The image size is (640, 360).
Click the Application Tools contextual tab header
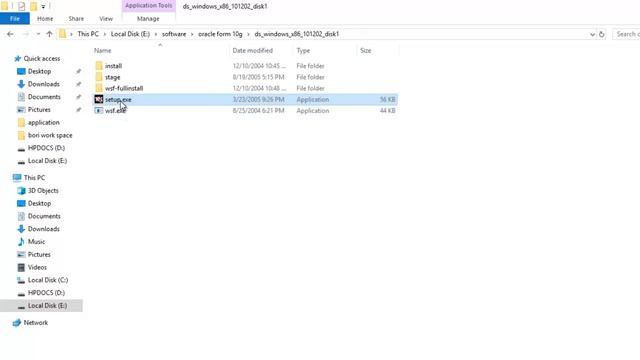coord(149,6)
